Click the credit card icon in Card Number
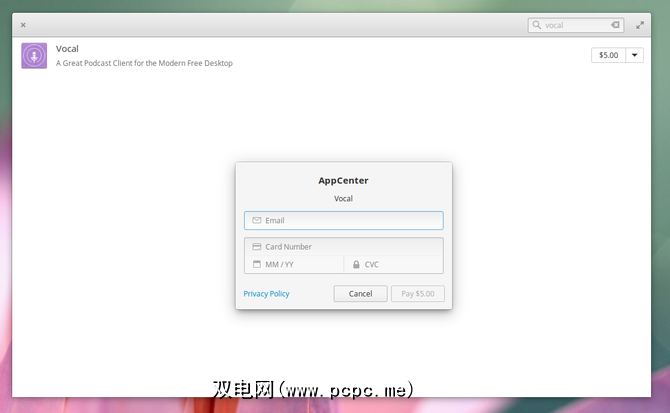Image resolution: width=670 pixels, height=413 pixels. coord(256,247)
